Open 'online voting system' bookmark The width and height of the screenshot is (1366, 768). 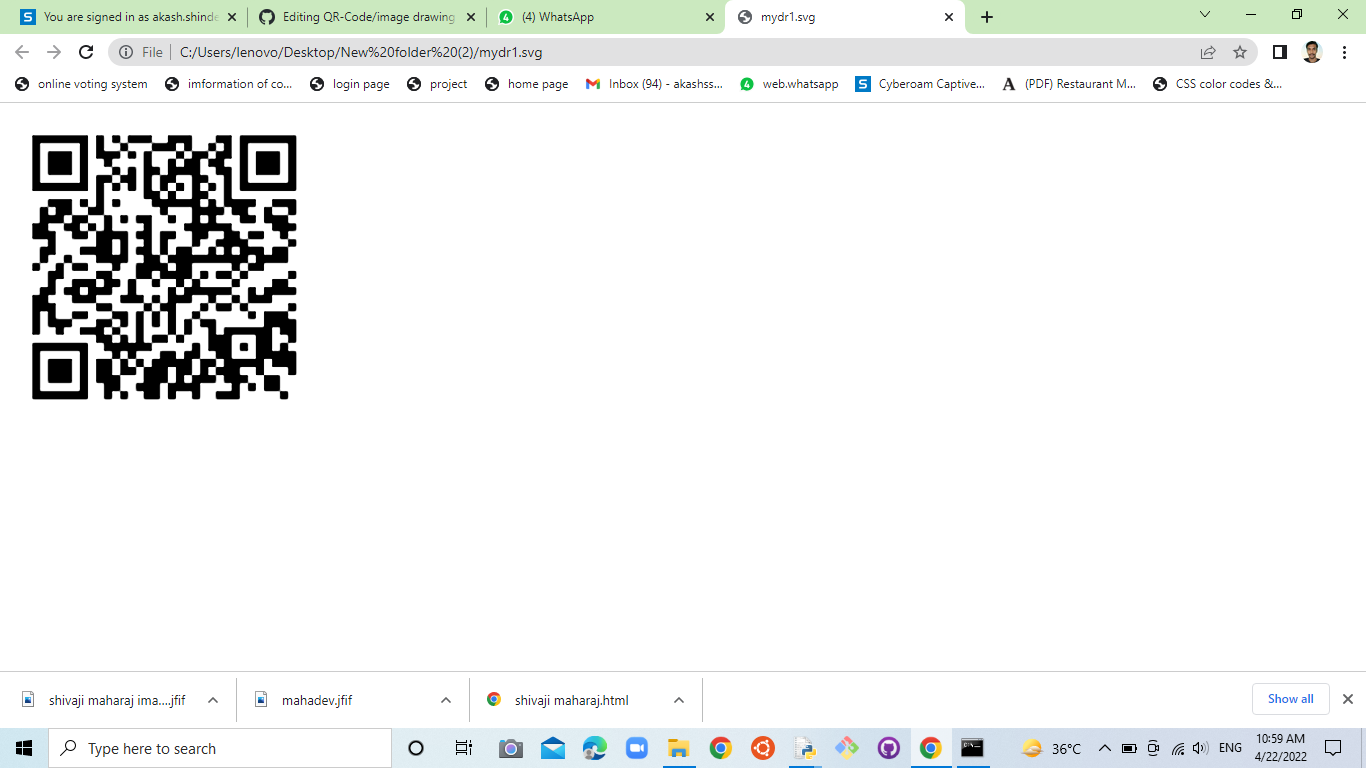pyautogui.click(x=81, y=84)
